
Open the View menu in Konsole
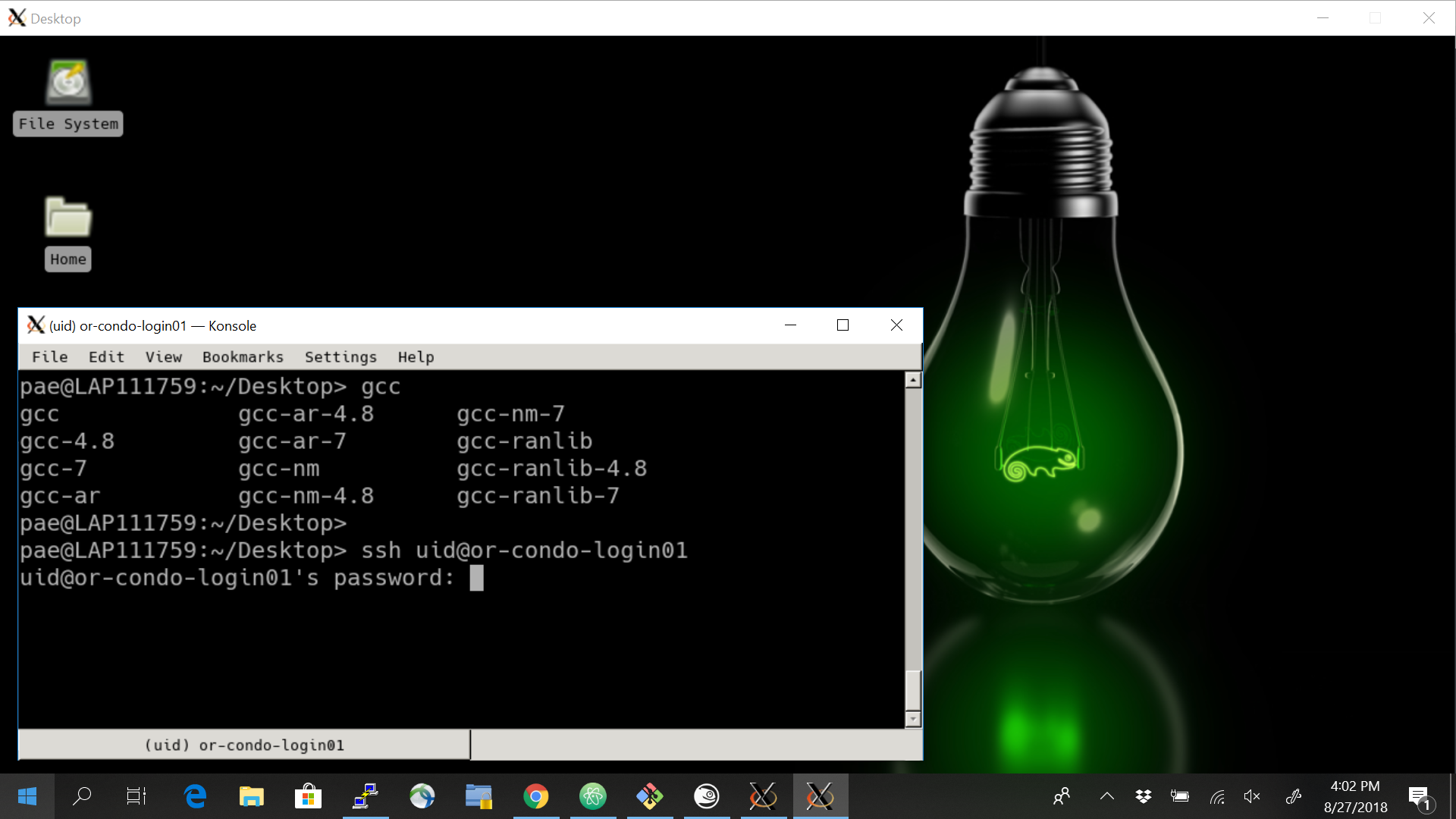tap(164, 356)
